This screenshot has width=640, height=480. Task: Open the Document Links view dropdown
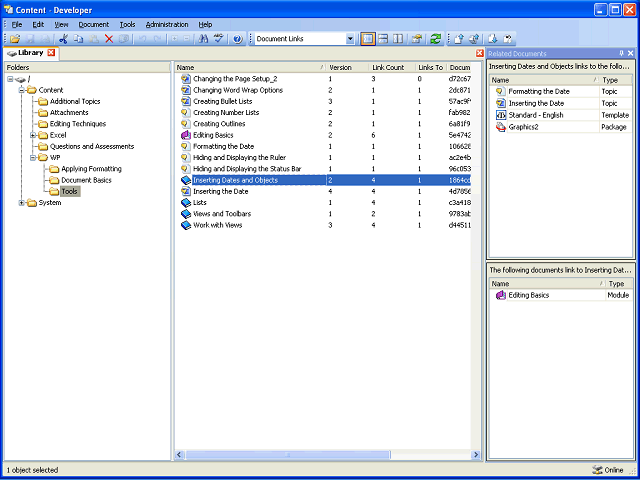pyautogui.click(x=350, y=39)
